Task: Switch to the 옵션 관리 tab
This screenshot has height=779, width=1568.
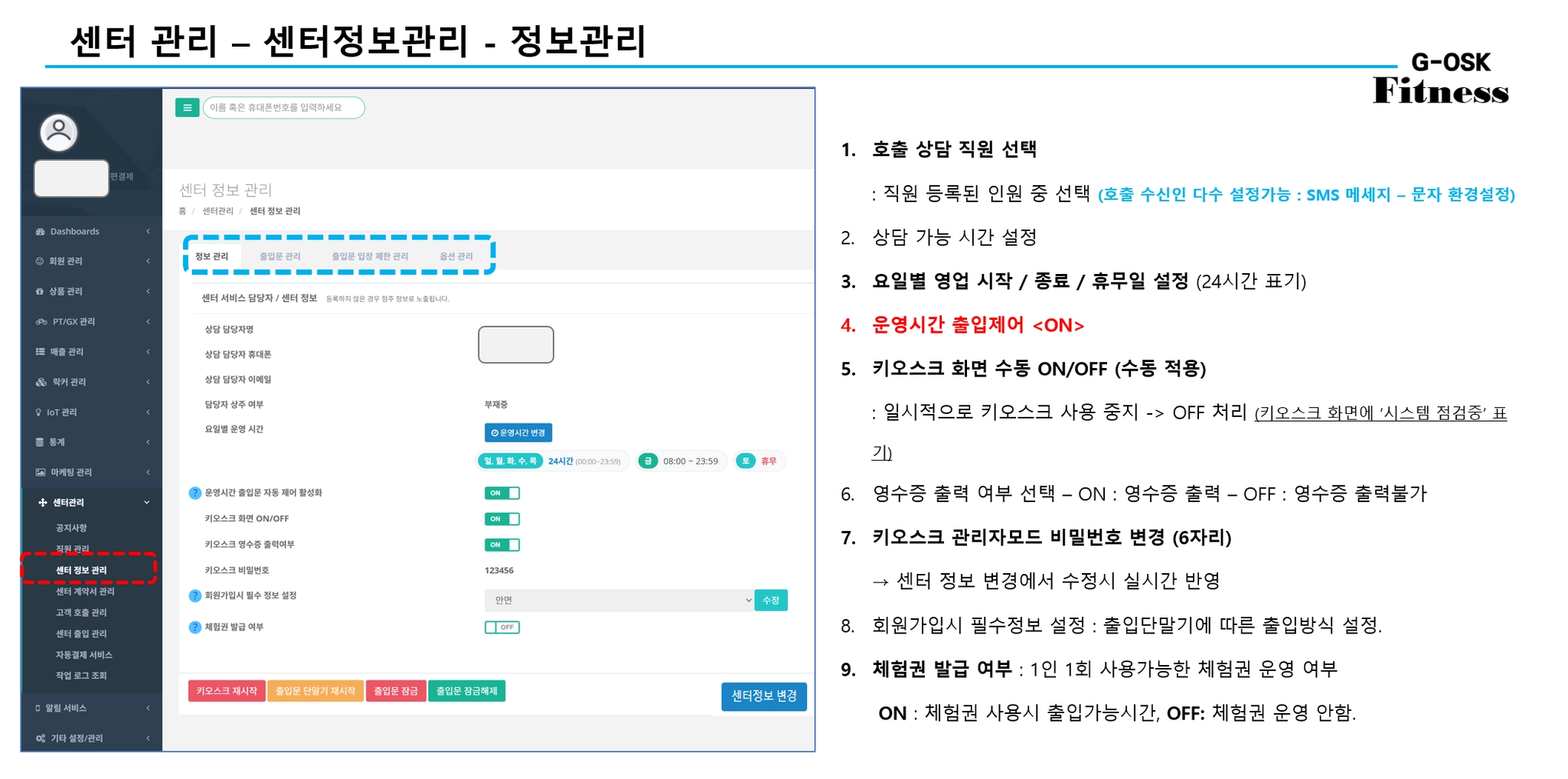Action: (x=456, y=256)
